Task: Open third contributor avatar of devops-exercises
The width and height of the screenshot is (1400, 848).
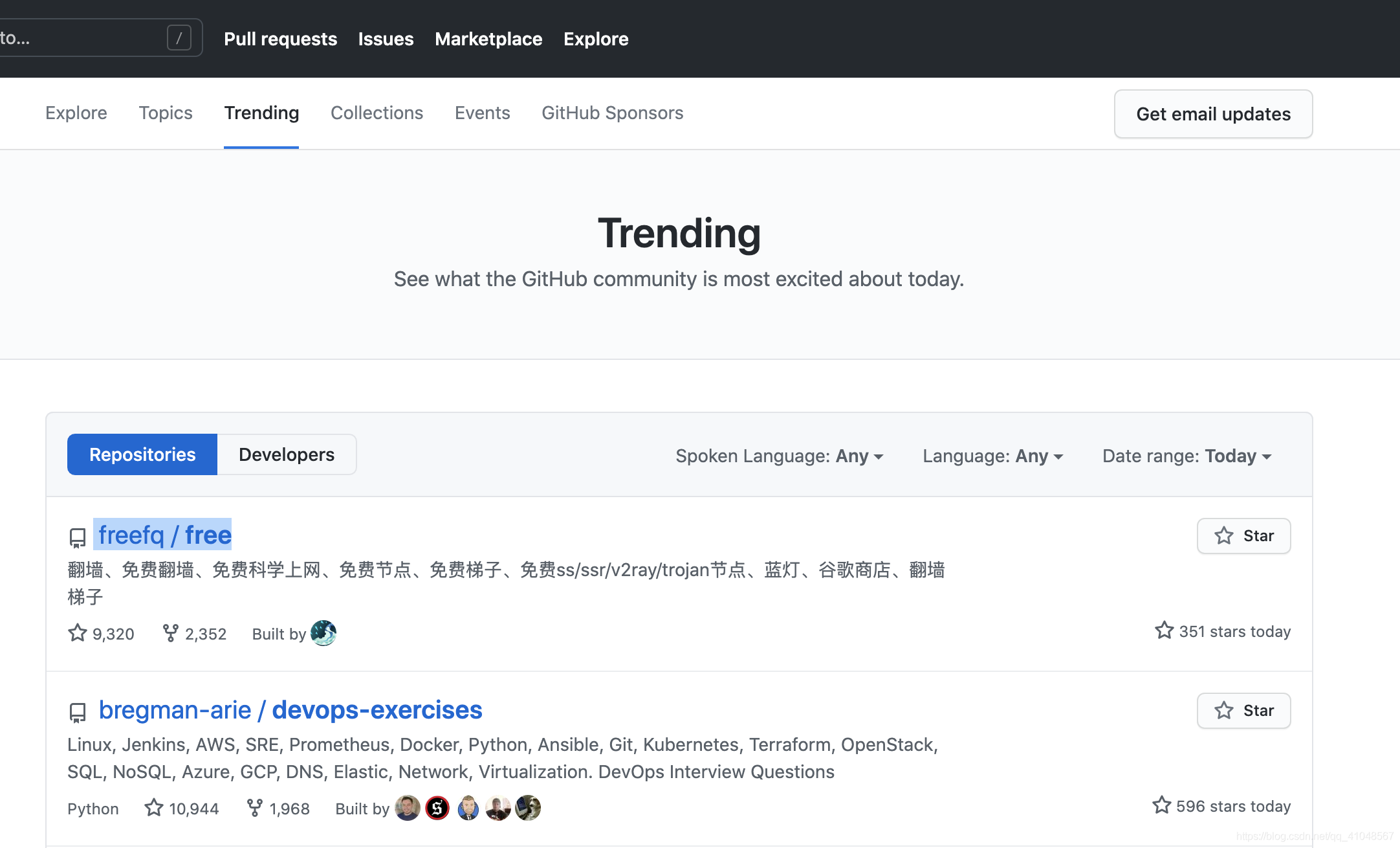Action: coord(468,808)
